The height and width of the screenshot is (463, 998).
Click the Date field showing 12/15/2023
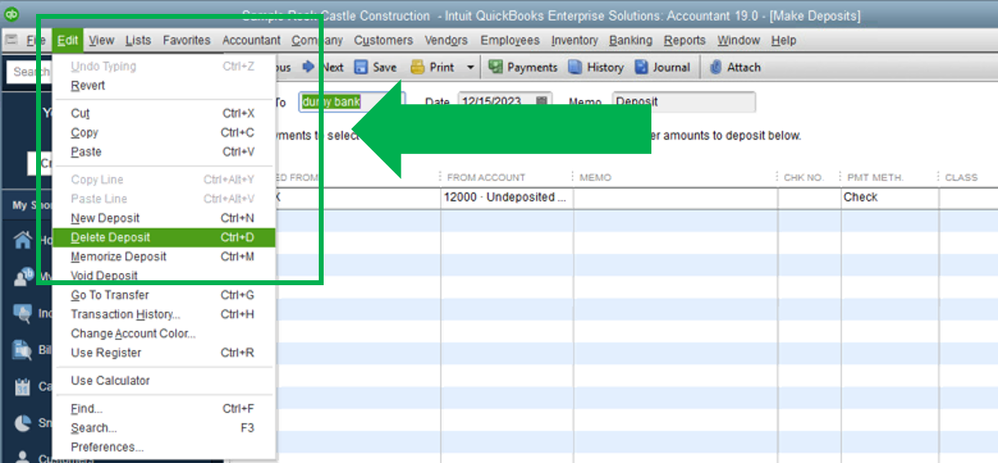point(505,102)
